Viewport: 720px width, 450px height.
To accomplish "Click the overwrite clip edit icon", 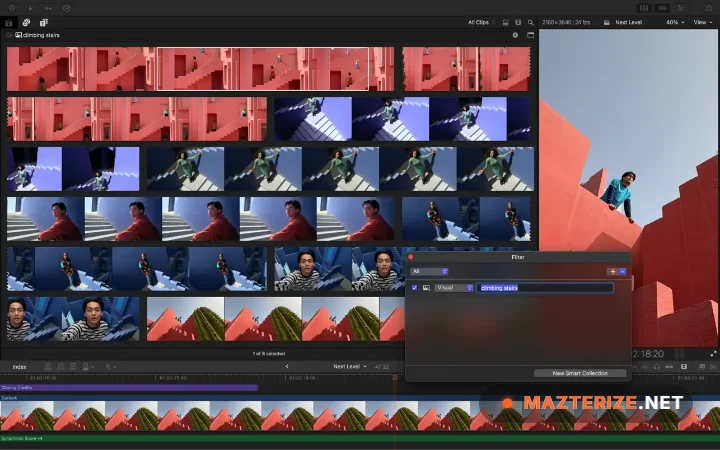I will (x=85, y=367).
